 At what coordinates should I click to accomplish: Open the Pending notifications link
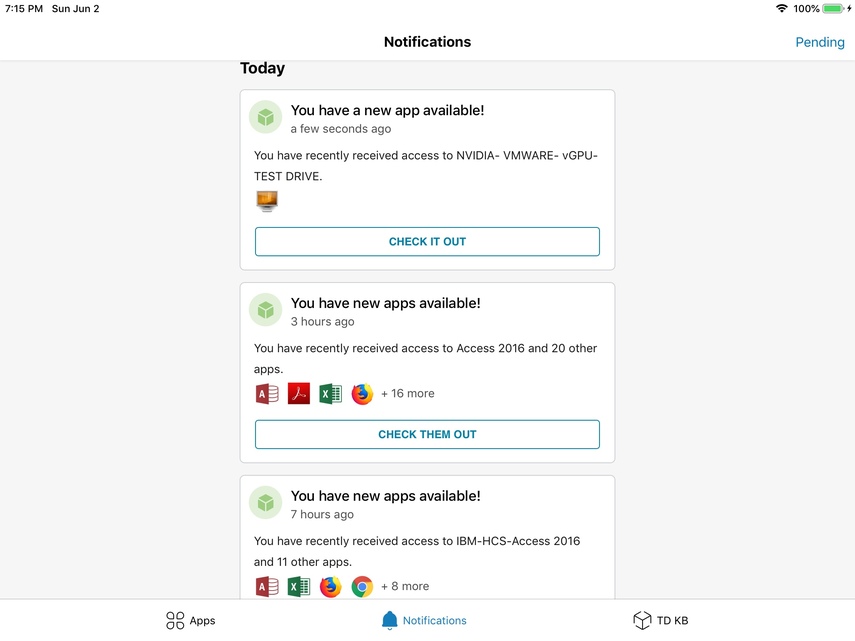(819, 42)
